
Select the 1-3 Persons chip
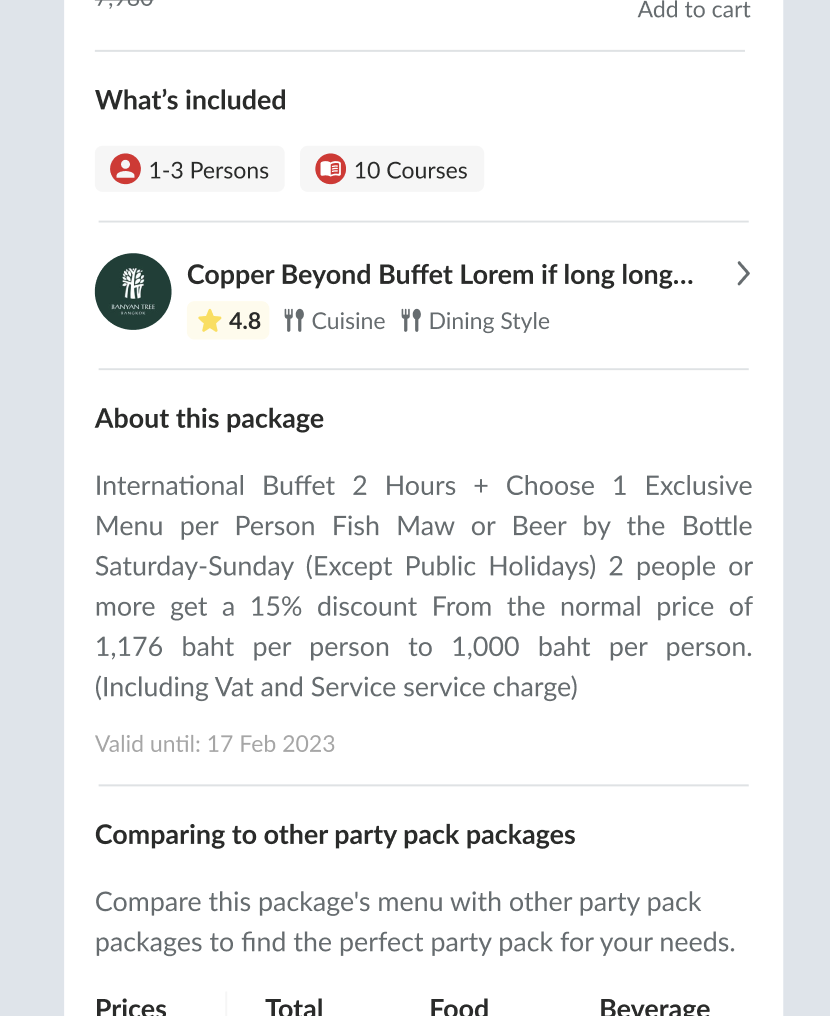point(190,169)
